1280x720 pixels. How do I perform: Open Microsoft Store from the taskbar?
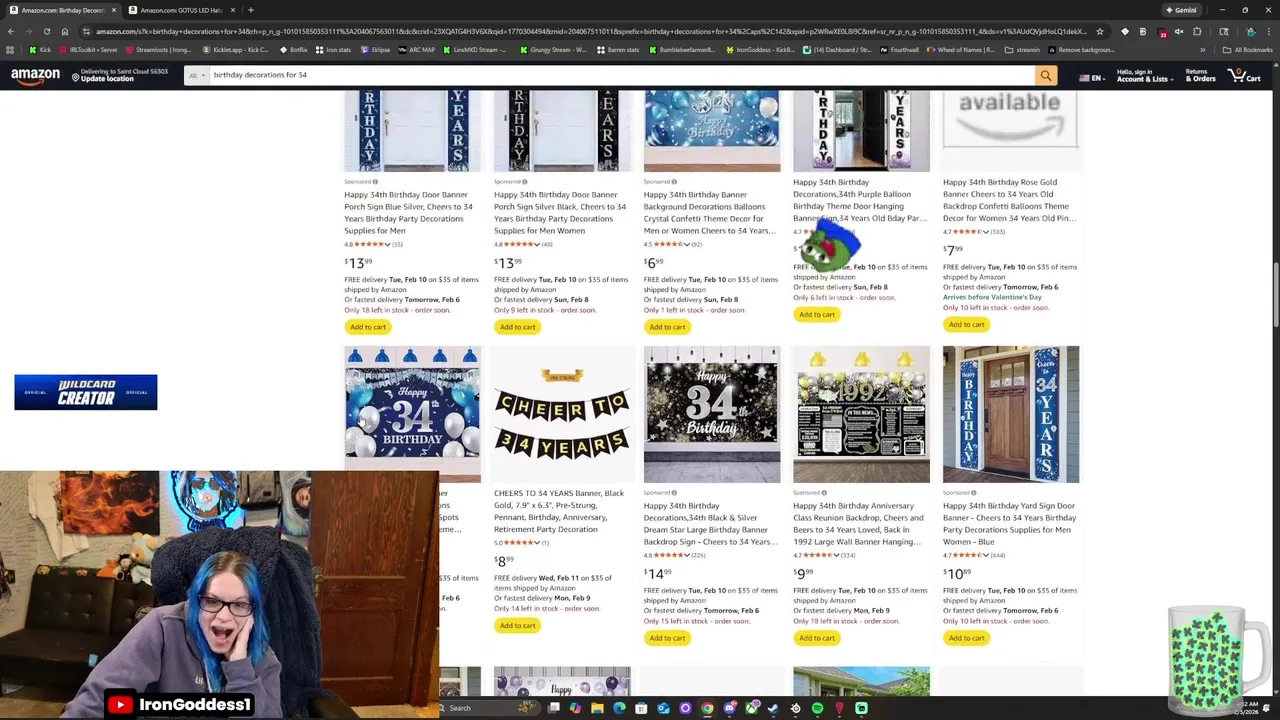pos(641,708)
